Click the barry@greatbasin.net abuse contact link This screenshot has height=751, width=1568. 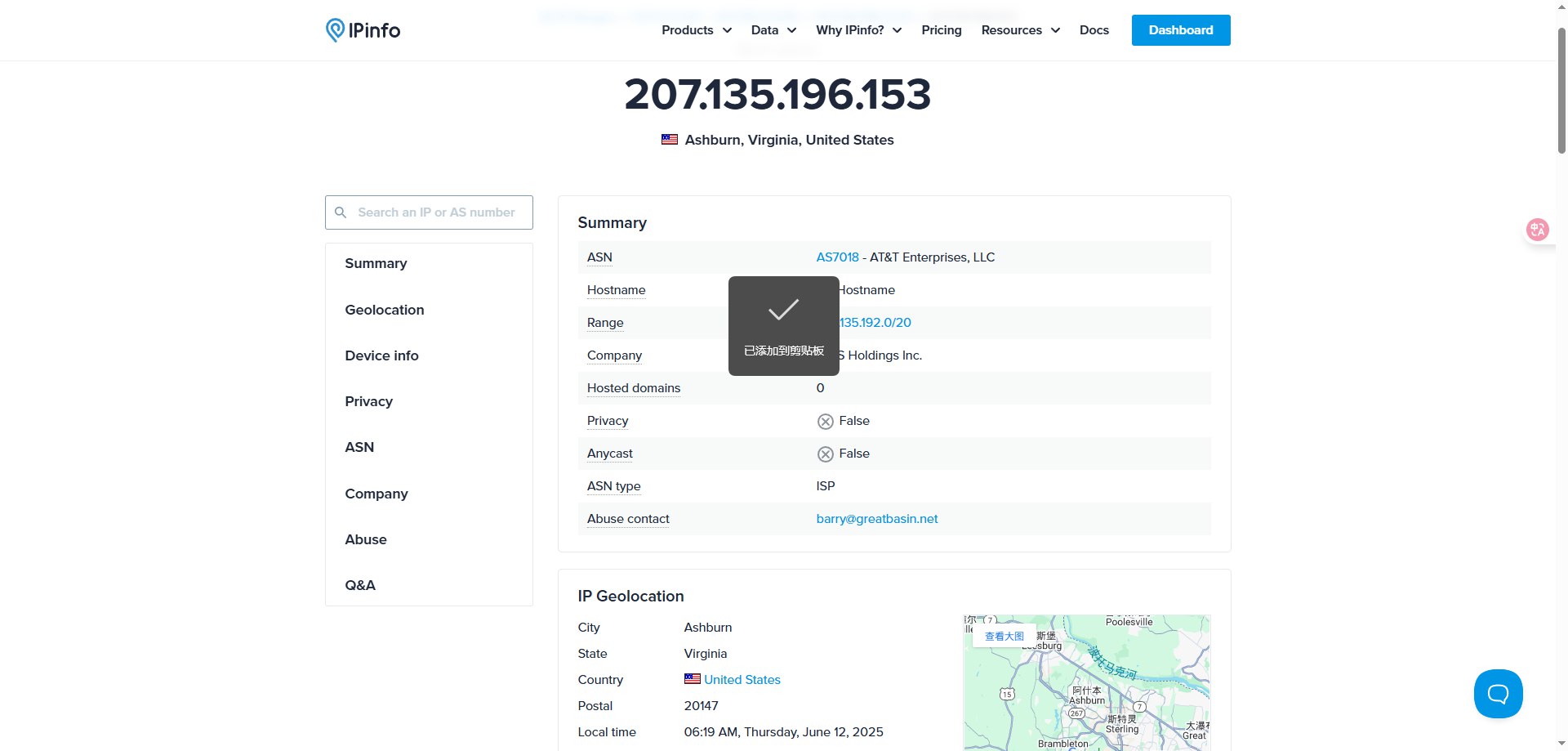coord(877,519)
